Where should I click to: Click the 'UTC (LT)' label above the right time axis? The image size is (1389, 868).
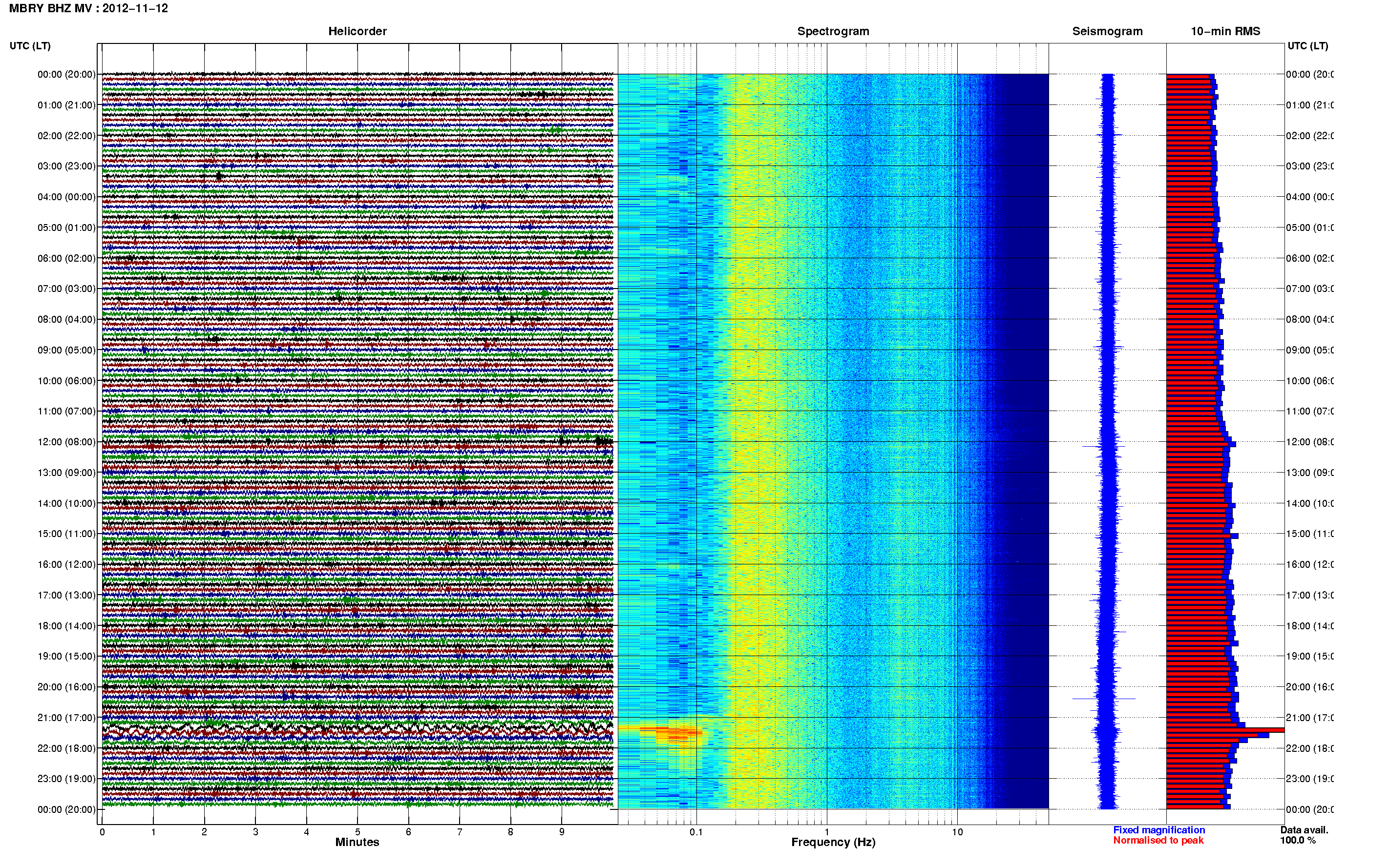[1307, 46]
